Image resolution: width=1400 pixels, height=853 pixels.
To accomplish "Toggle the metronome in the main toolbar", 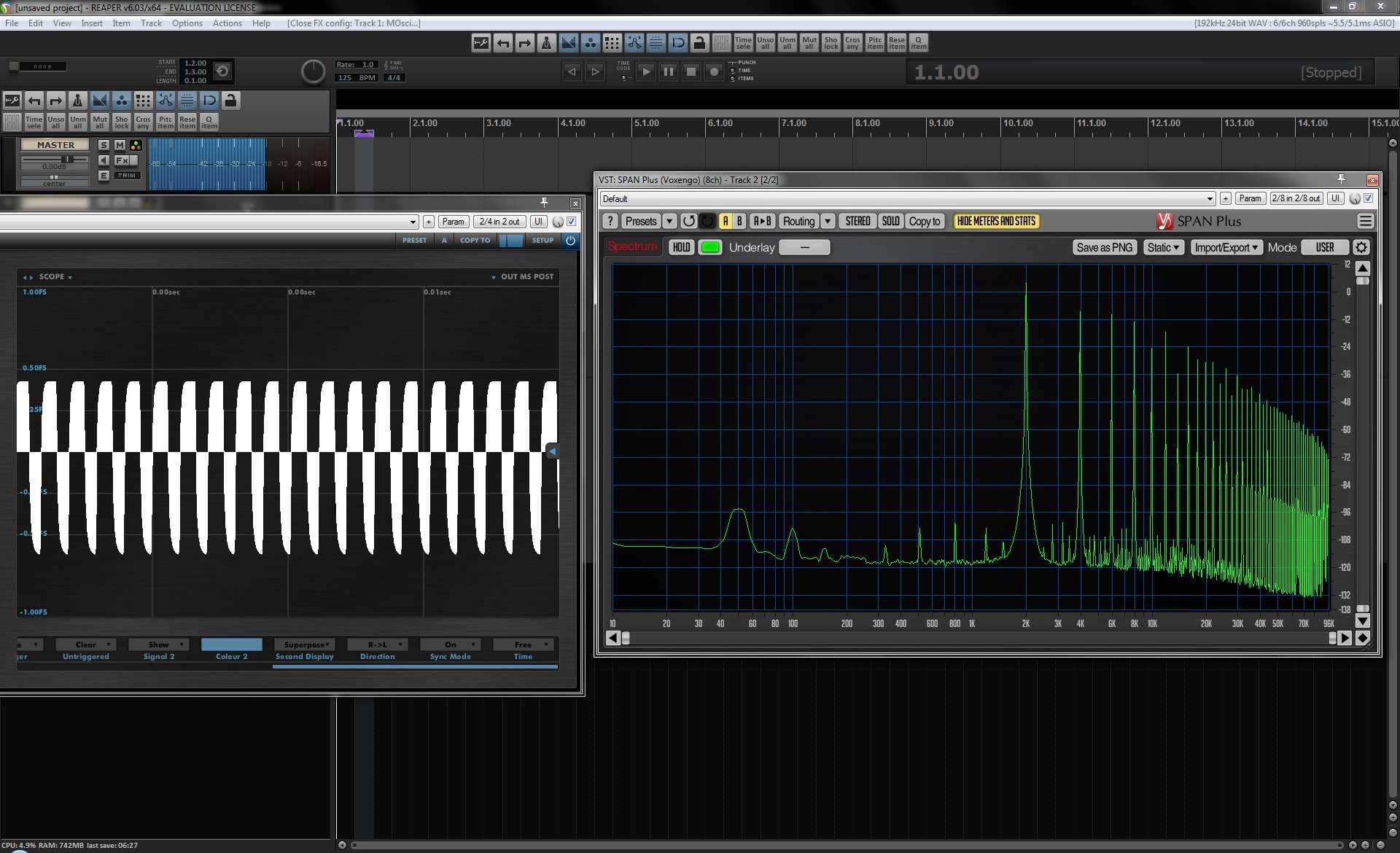I will pyautogui.click(x=546, y=43).
